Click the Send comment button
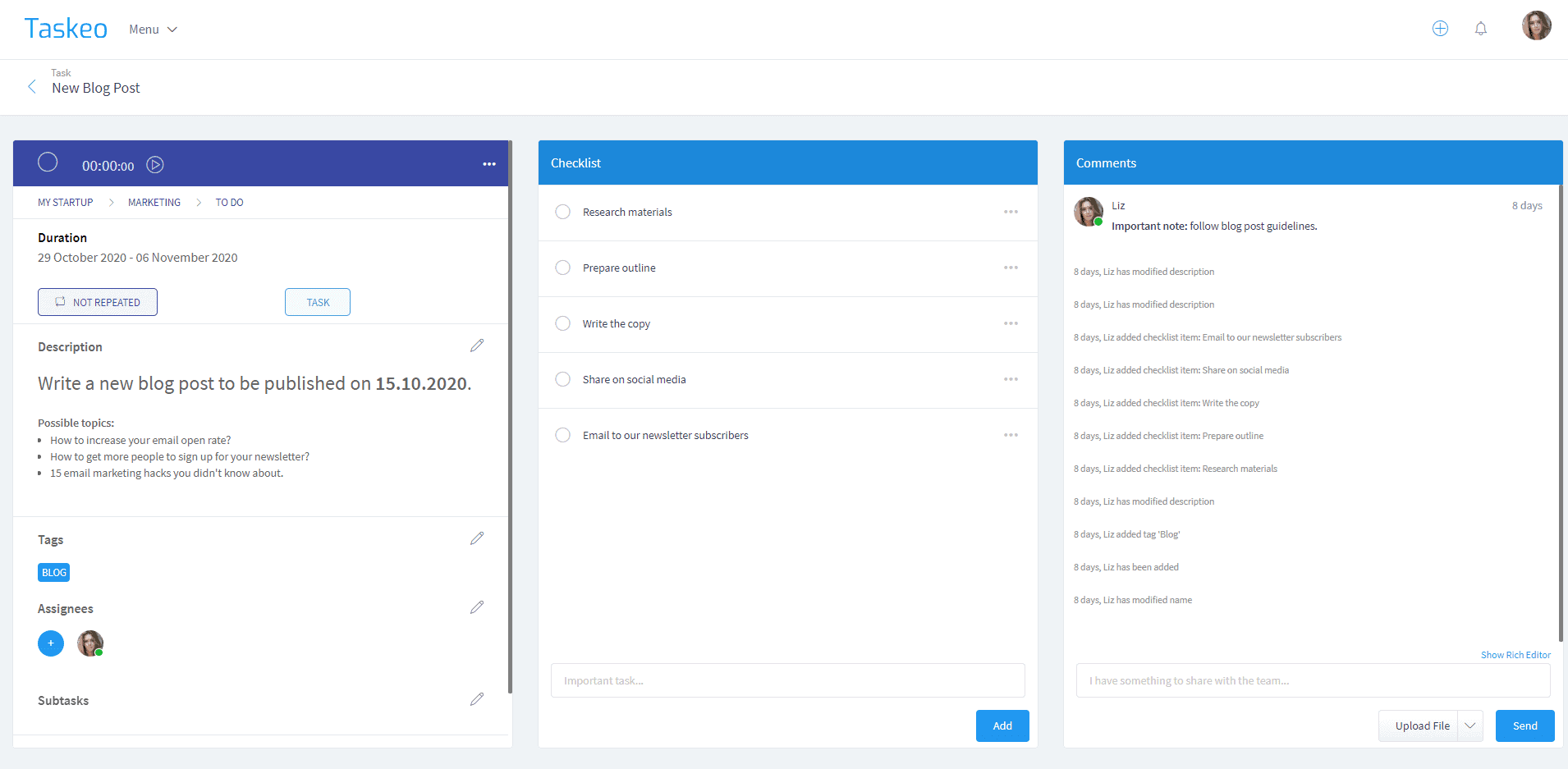The image size is (1568, 769). (1524, 726)
